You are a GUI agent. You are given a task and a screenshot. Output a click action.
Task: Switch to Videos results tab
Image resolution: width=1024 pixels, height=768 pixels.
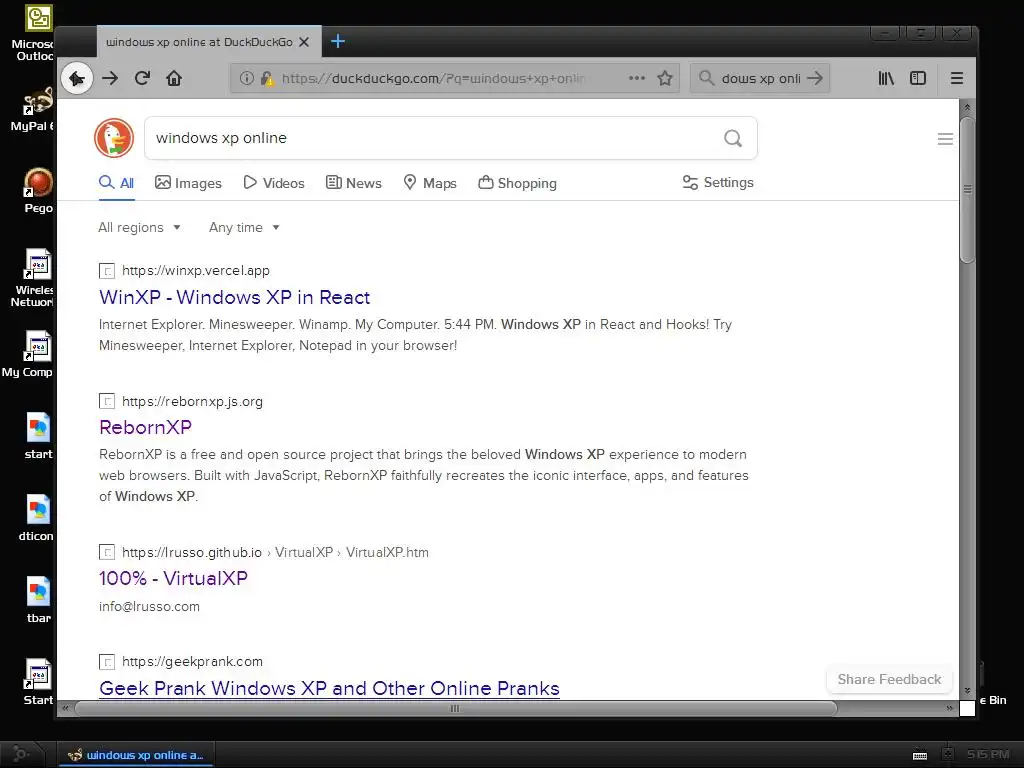(274, 183)
